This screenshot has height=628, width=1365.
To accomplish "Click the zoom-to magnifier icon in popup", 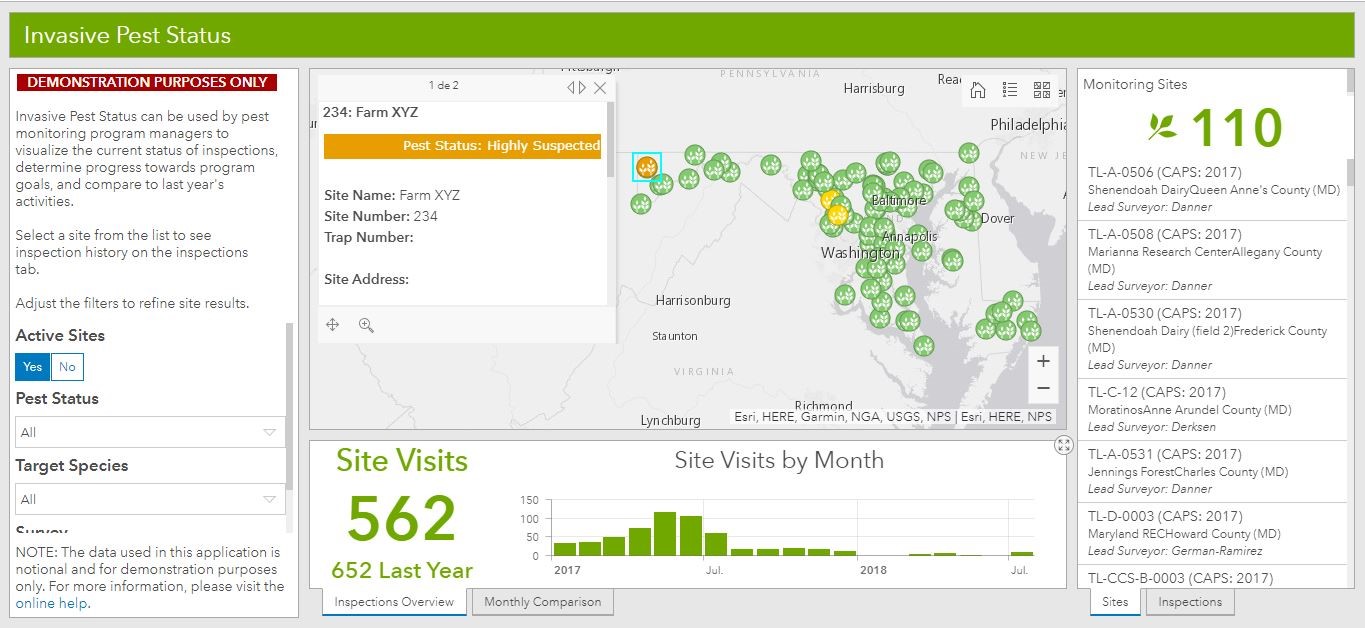I will coord(366,325).
